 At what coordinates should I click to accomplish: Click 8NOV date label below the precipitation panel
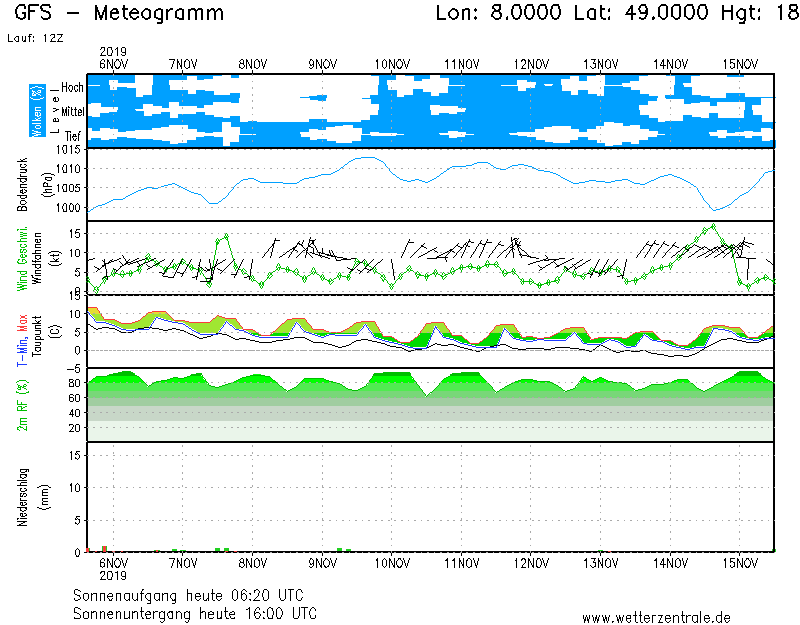click(x=253, y=563)
